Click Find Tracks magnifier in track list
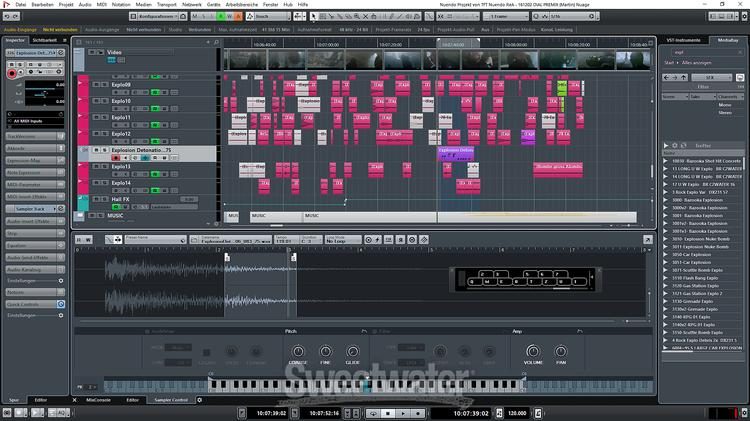The image size is (750, 421). coord(216,43)
